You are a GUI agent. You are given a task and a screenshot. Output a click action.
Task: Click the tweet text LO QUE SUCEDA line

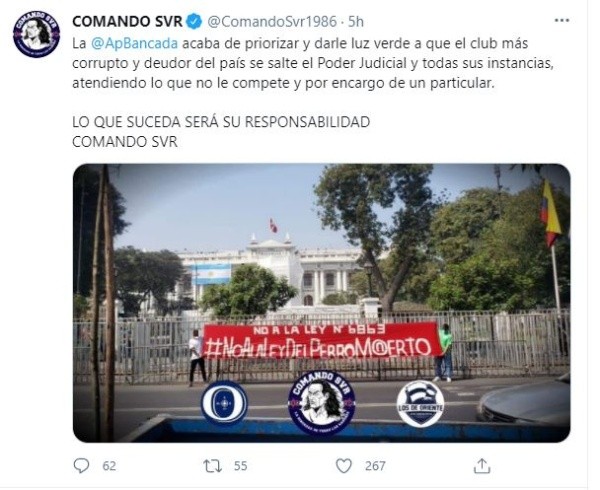(221, 122)
